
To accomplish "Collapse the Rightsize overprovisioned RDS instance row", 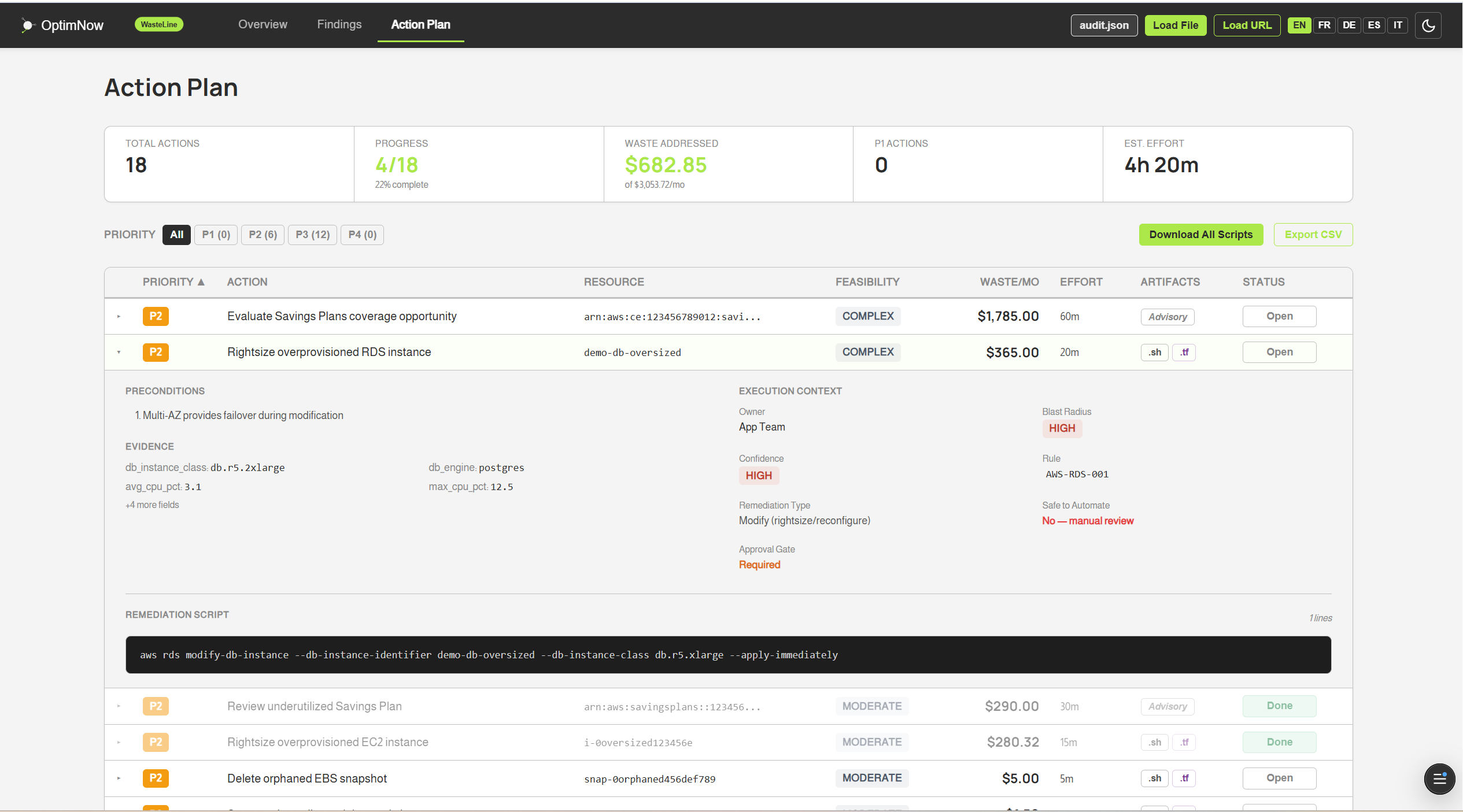I will tap(119, 352).
